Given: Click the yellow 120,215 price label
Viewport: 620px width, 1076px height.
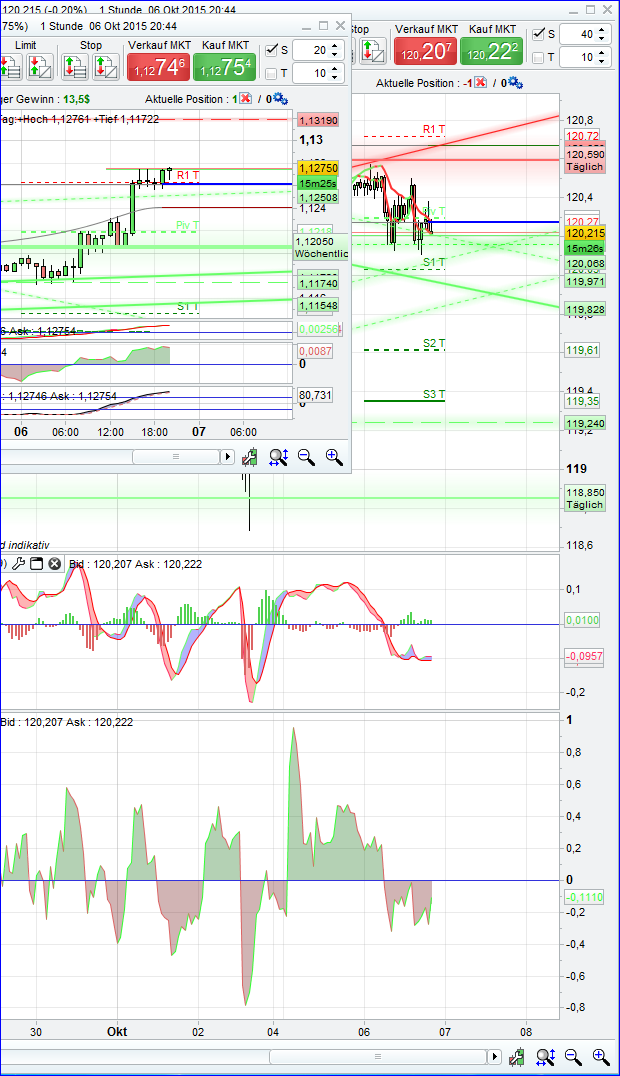Looking at the screenshot, I should (584, 233).
